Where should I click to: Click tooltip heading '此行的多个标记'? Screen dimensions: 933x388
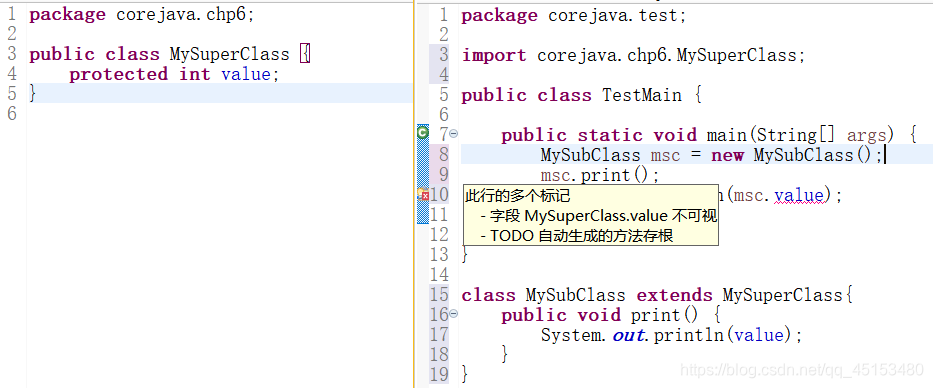(x=518, y=196)
